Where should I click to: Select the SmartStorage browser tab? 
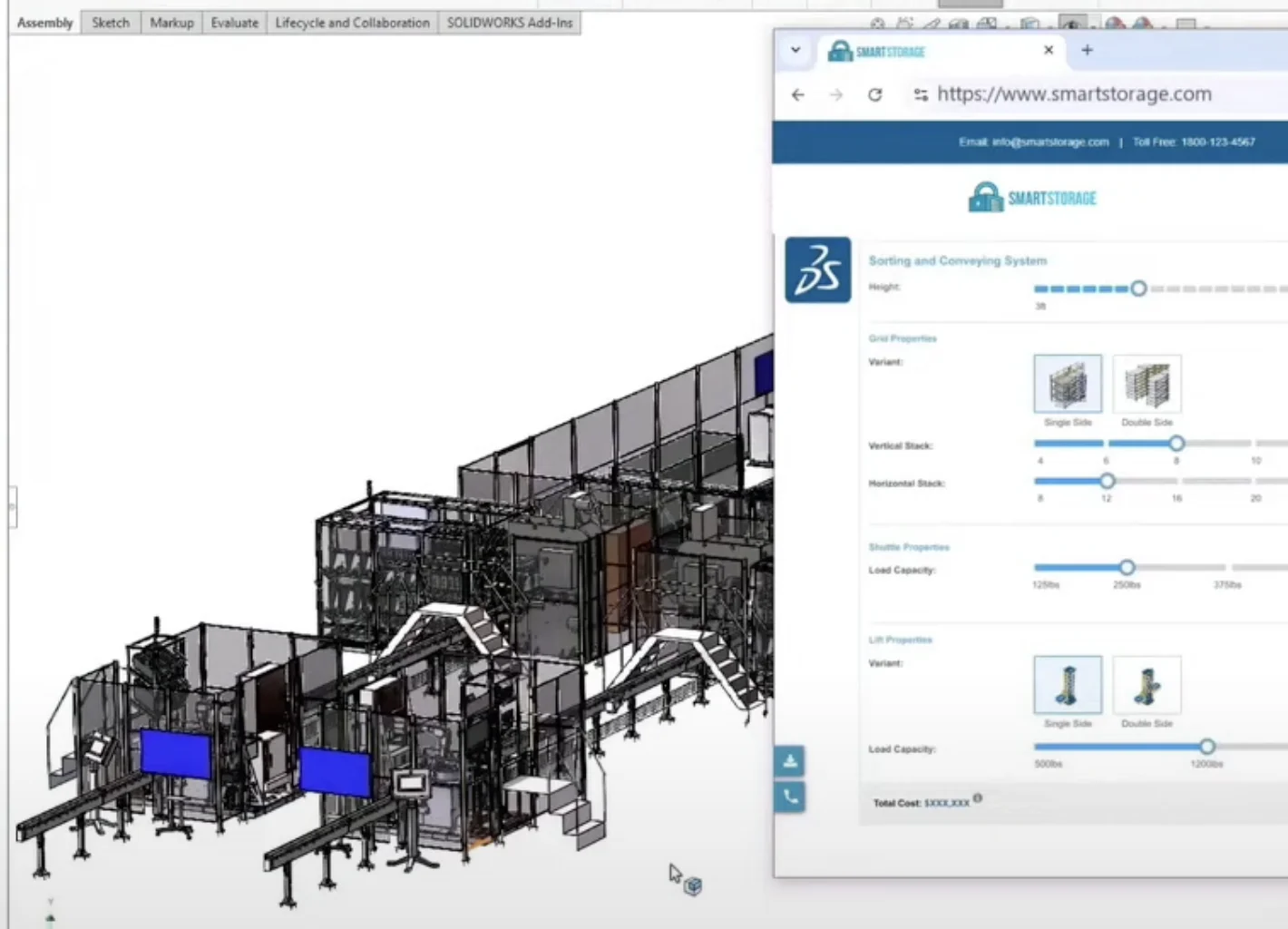click(x=940, y=51)
